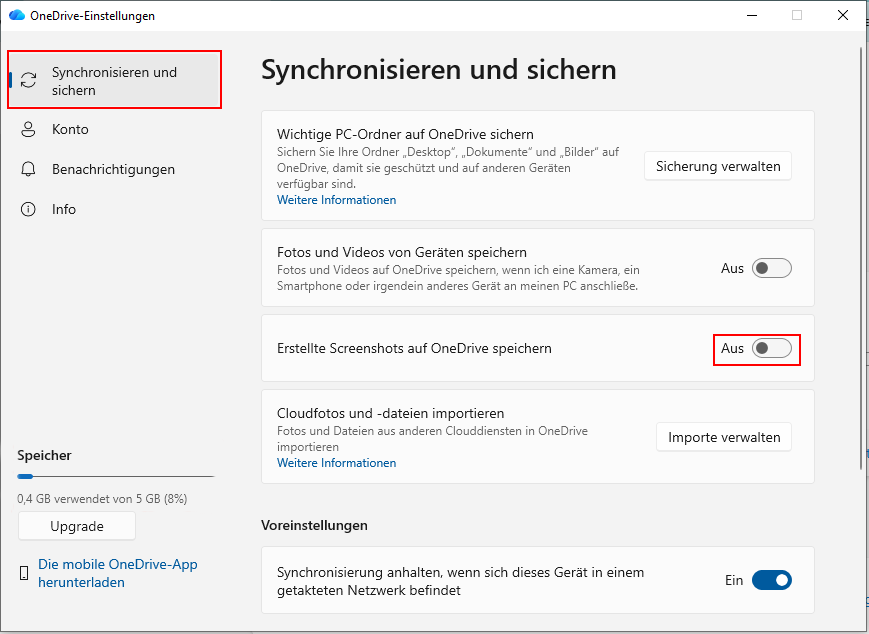Turn on saving screenshots to OneDrive
The image size is (869, 634).
click(x=771, y=349)
